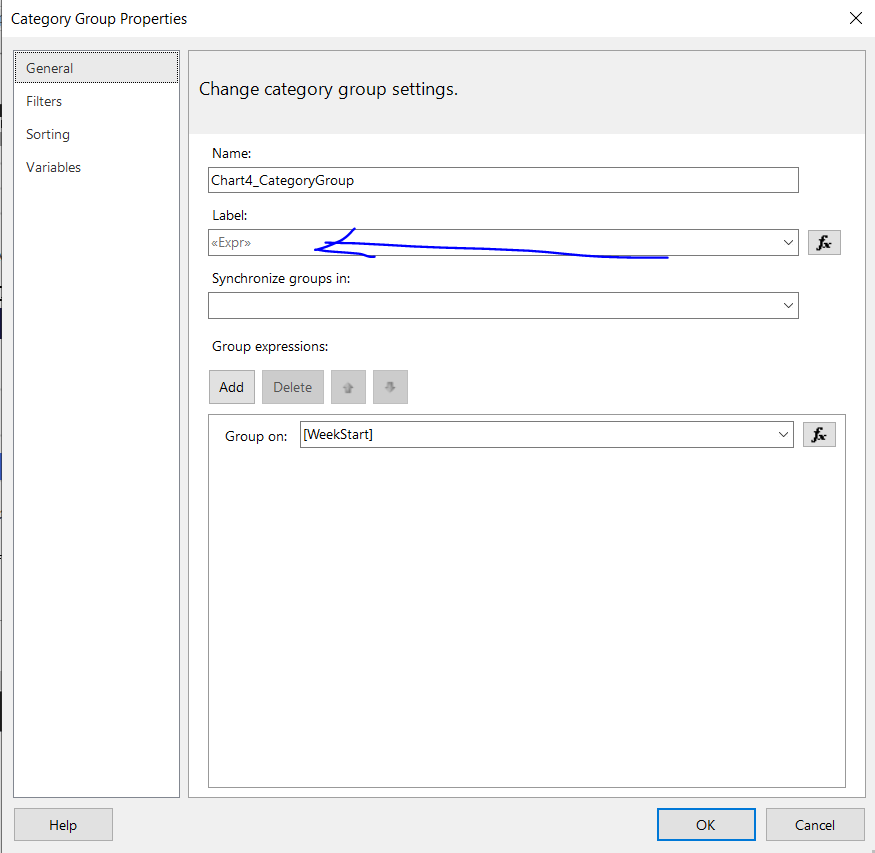The width and height of the screenshot is (875, 853).
Task: Expand the Group on [WeekStart] dropdown
Action: [x=783, y=435]
